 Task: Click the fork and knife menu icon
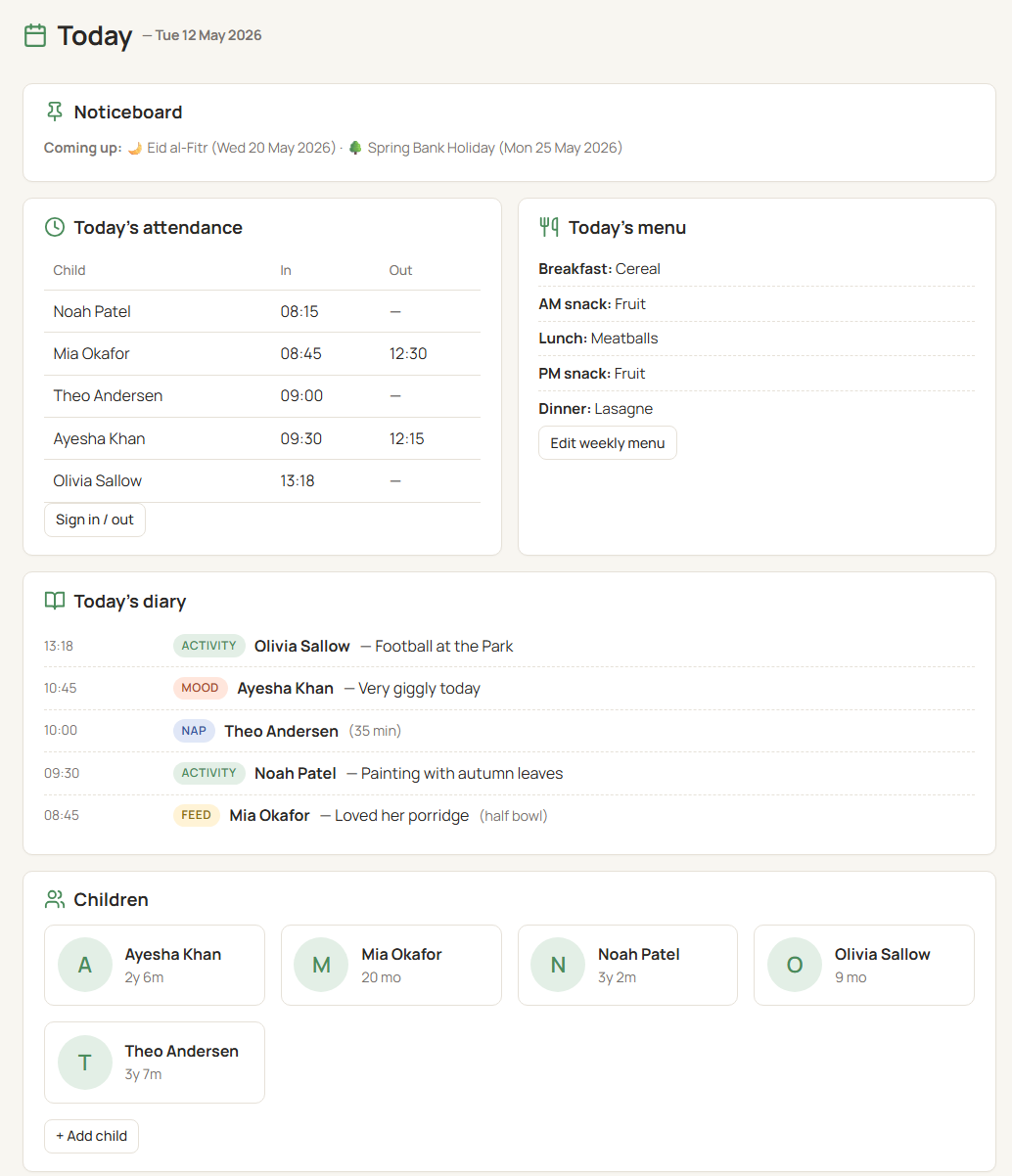(549, 227)
